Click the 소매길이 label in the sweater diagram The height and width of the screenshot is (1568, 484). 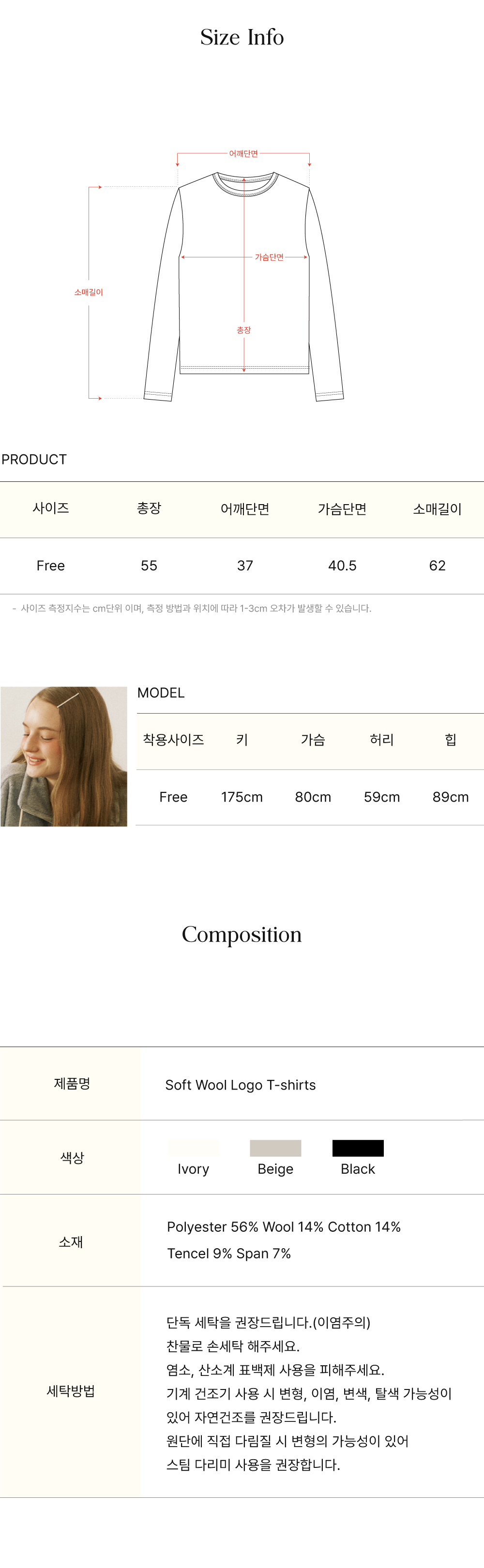click(89, 292)
